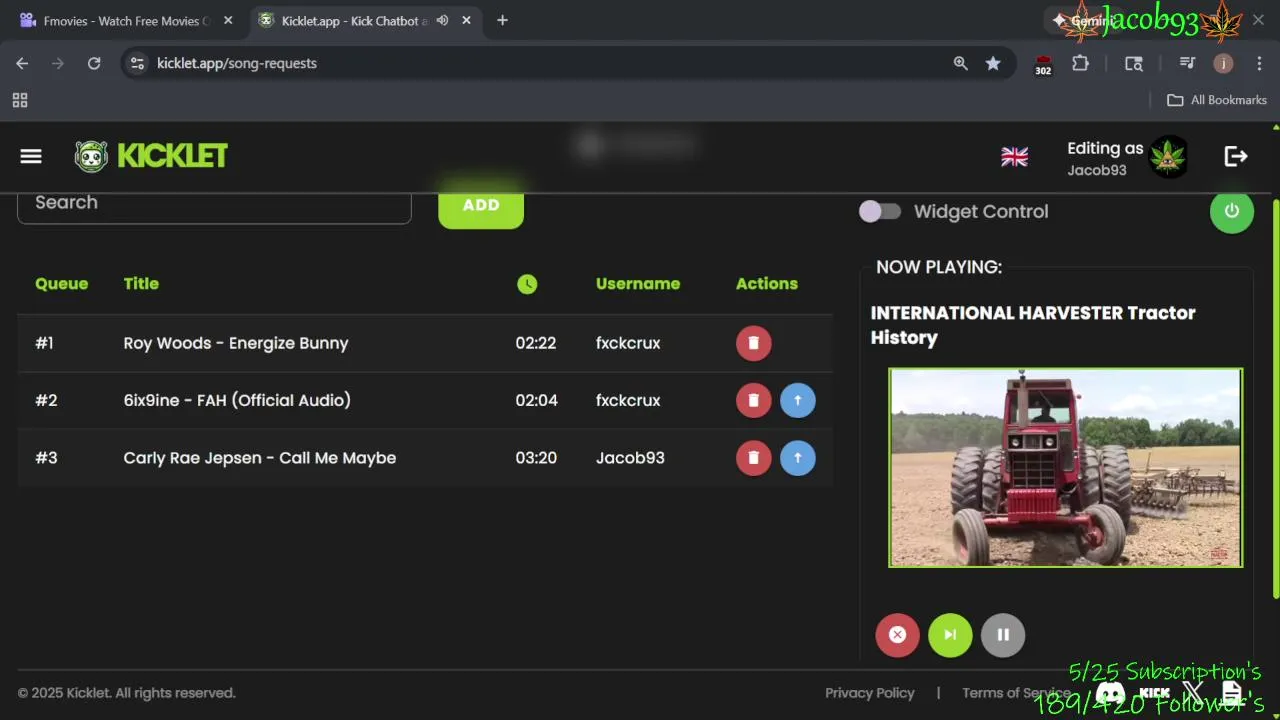
Task: Click the Queue column header
Action: tap(61, 284)
